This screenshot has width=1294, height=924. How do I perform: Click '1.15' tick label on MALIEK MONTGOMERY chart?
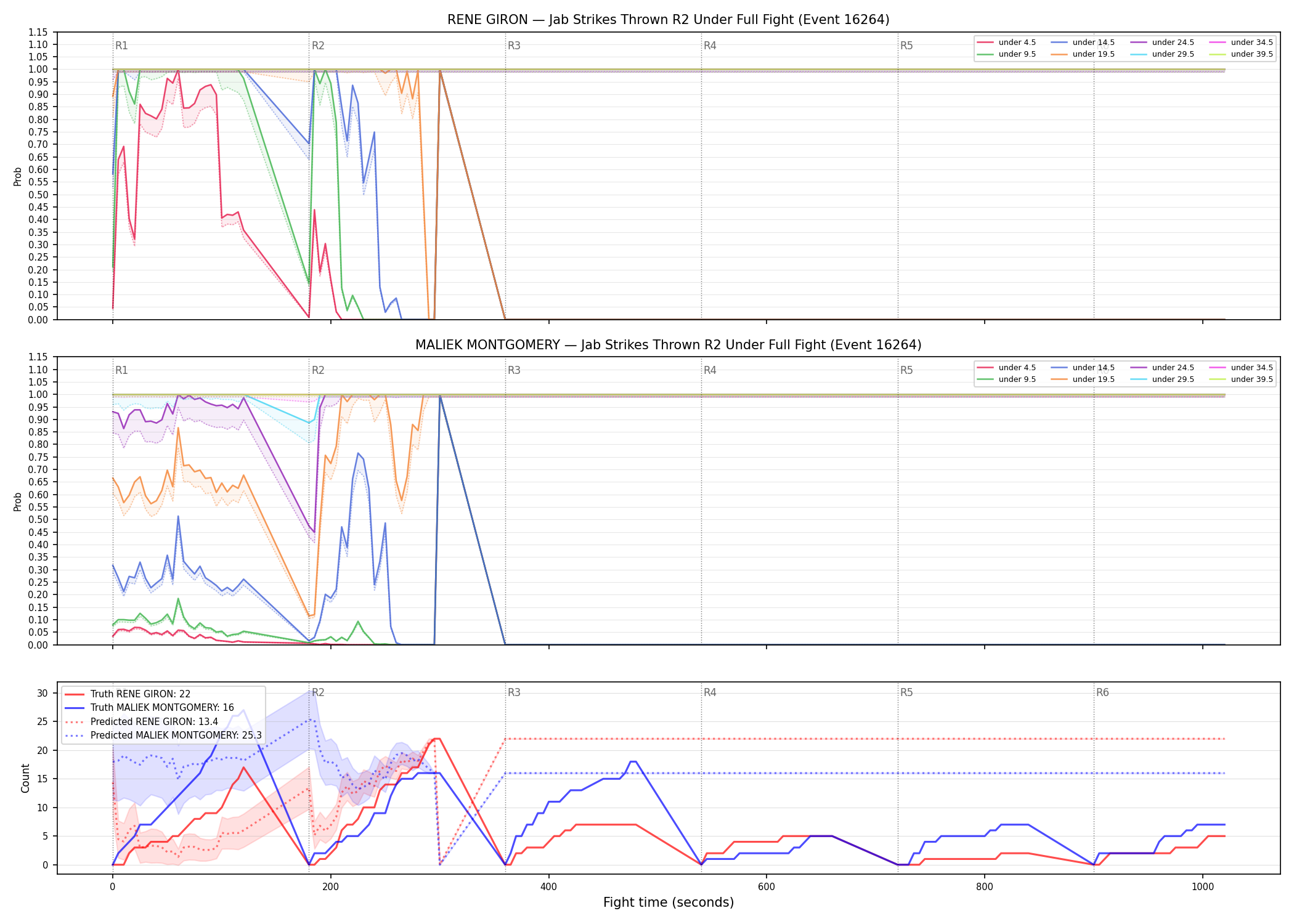click(x=38, y=357)
